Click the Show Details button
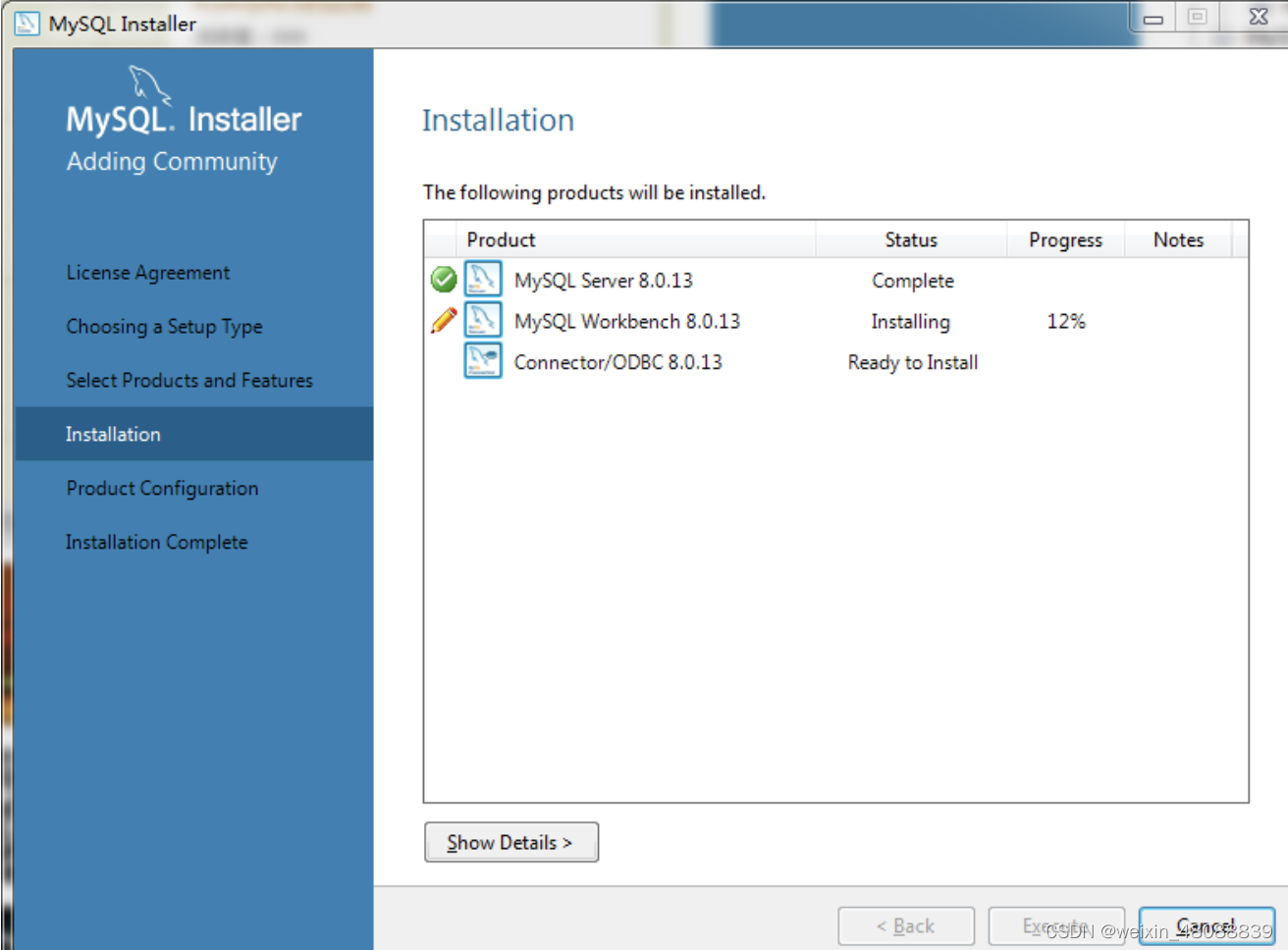 (511, 842)
